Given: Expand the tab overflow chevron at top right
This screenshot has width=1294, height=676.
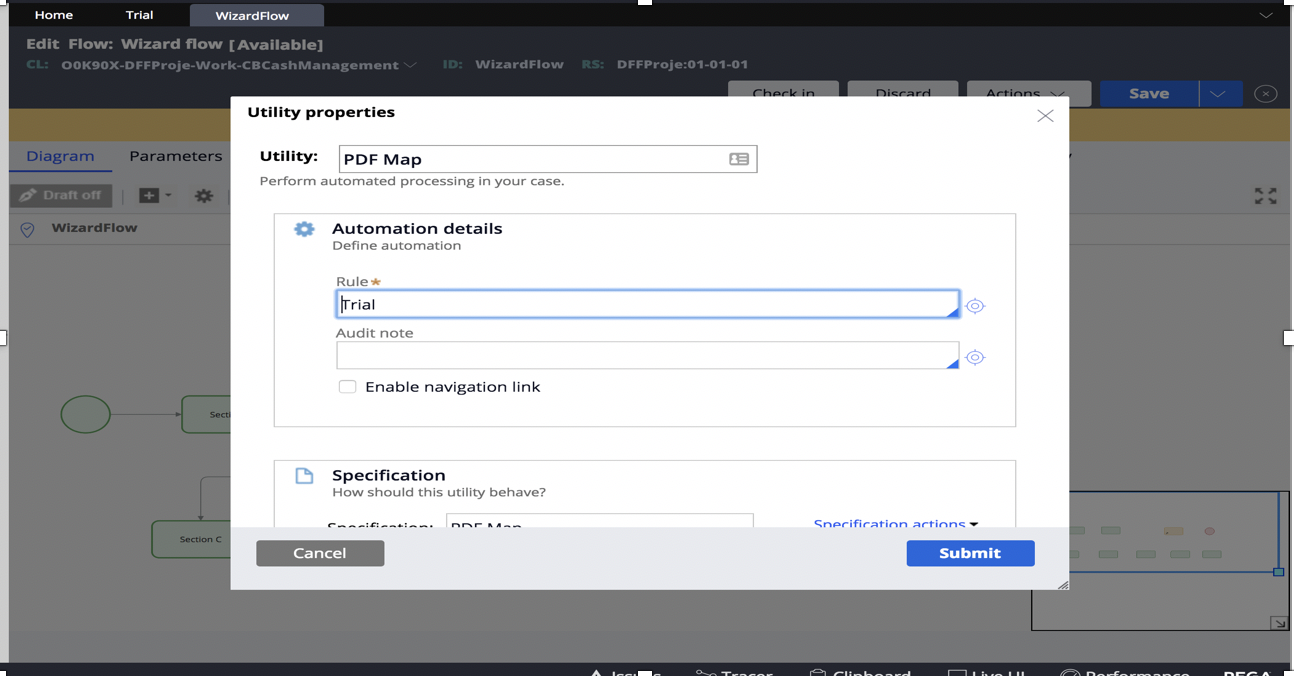Looking at the screenshot, I should (x=1266, y=15).
